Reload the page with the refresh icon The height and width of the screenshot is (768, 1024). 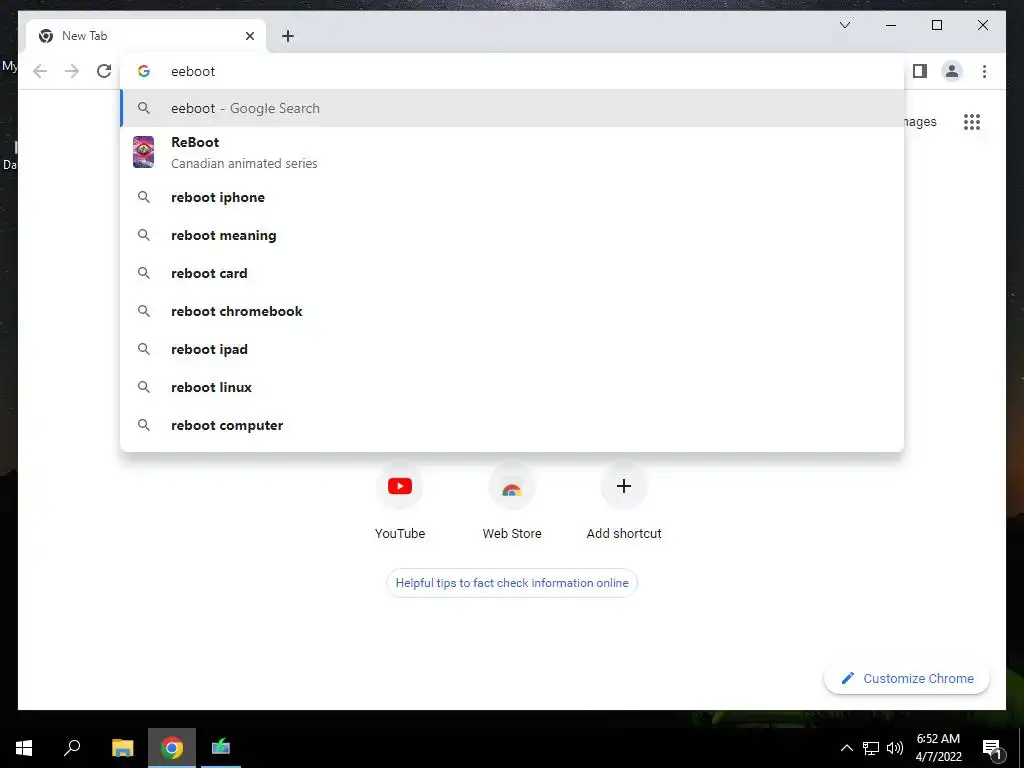click(104, 71)
